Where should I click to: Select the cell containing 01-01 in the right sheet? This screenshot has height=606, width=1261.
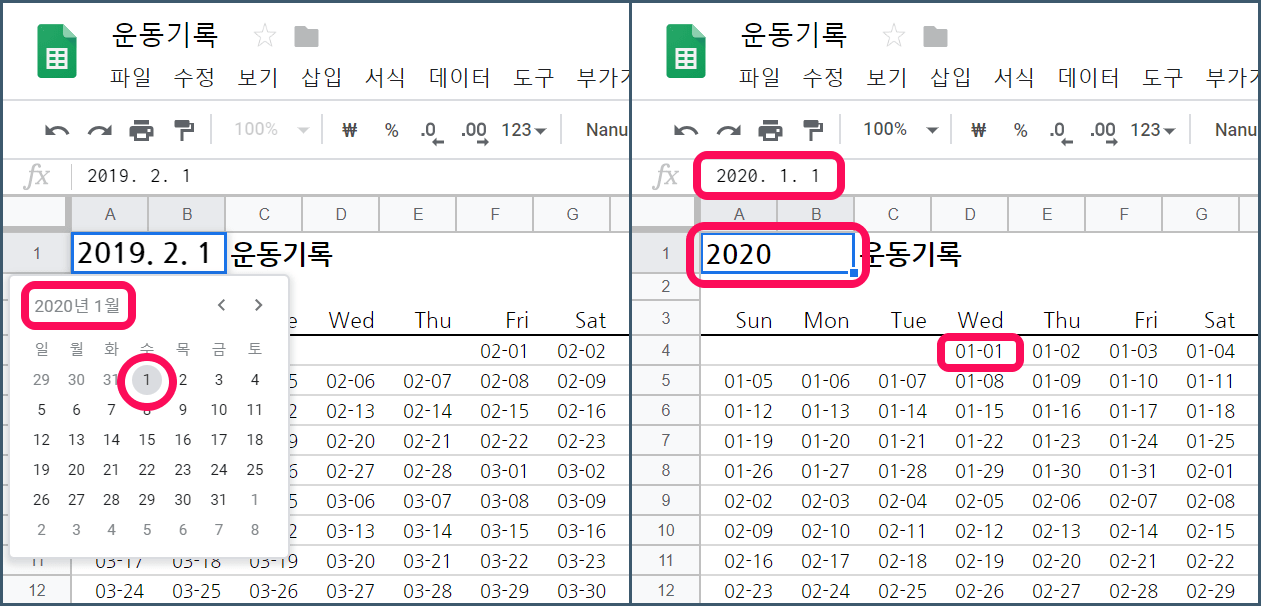click(979, 351)
